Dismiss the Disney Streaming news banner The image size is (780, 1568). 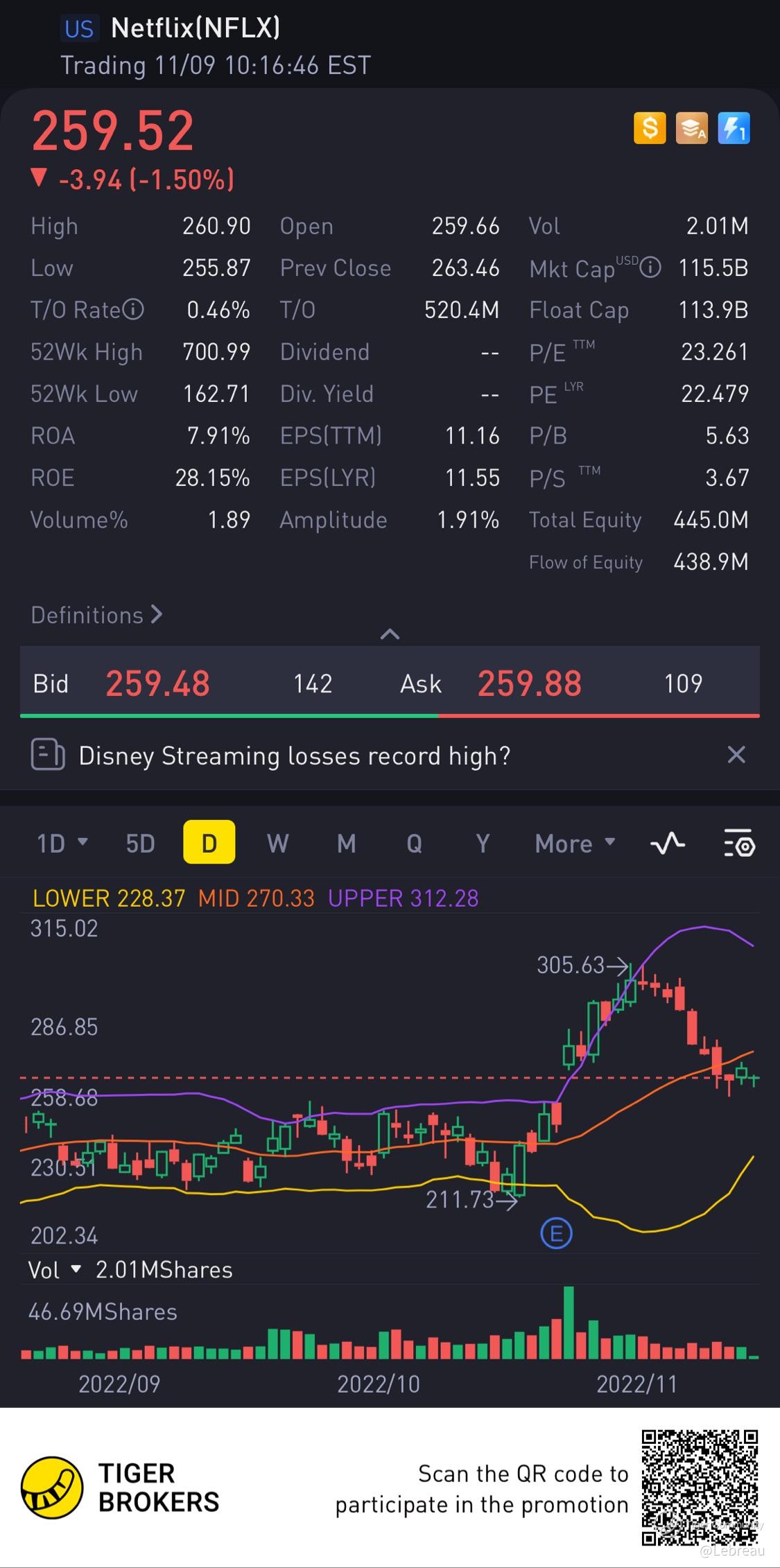[x=736, y=755]
